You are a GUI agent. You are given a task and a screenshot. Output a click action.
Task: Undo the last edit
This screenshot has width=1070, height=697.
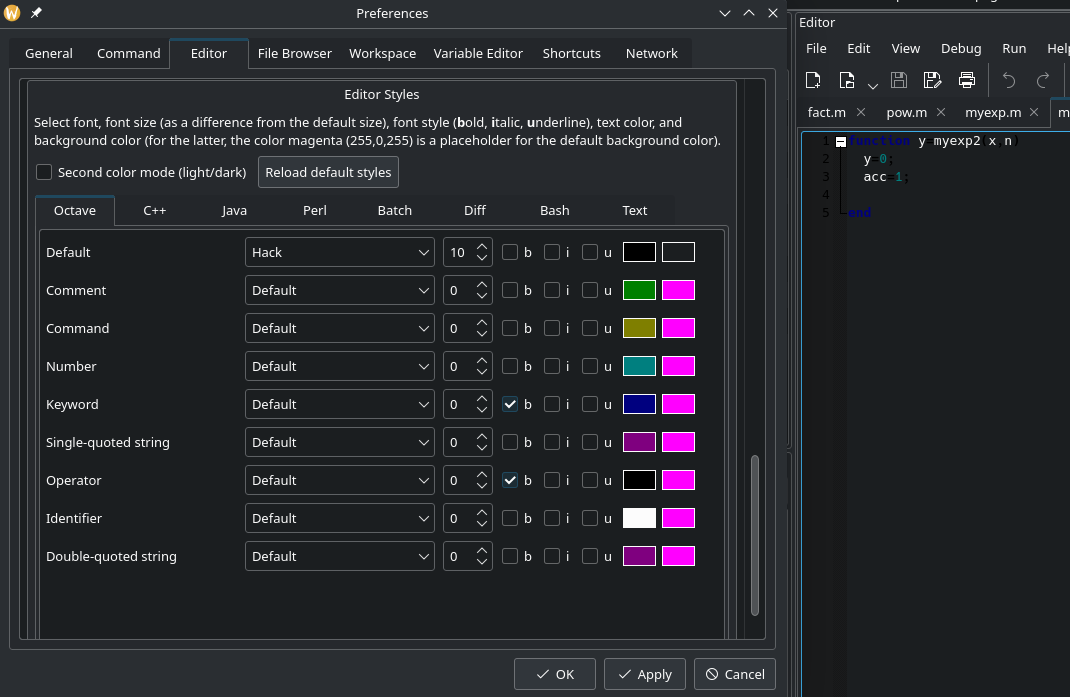[x=1007, y=79]
